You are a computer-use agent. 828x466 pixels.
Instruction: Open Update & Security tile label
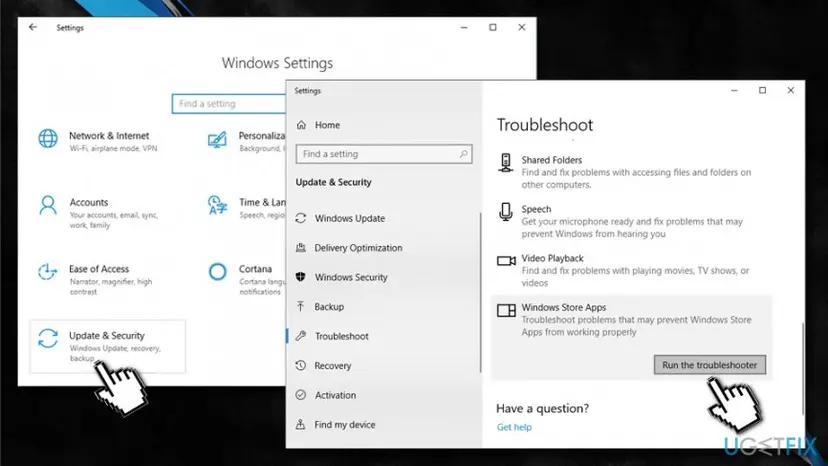coord(107,335)
